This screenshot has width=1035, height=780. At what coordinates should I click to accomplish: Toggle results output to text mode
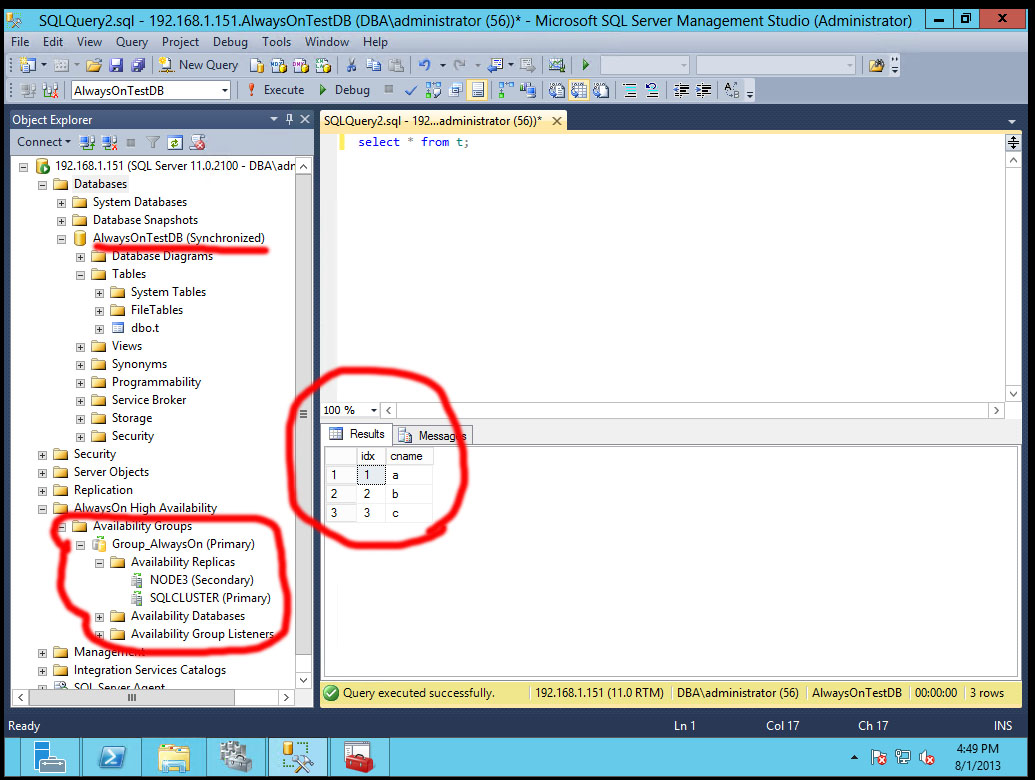555,90
